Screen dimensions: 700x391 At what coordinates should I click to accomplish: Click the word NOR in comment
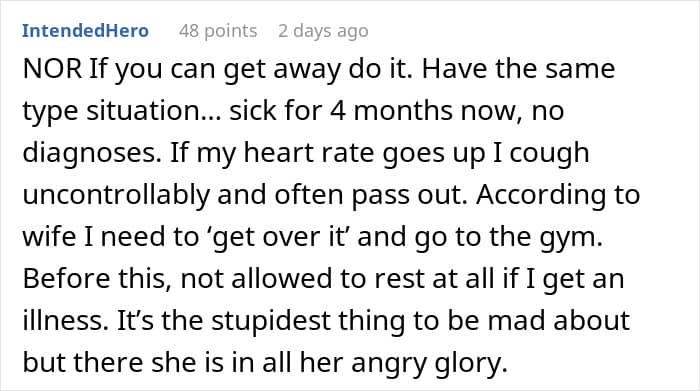(x=52, y=69)
